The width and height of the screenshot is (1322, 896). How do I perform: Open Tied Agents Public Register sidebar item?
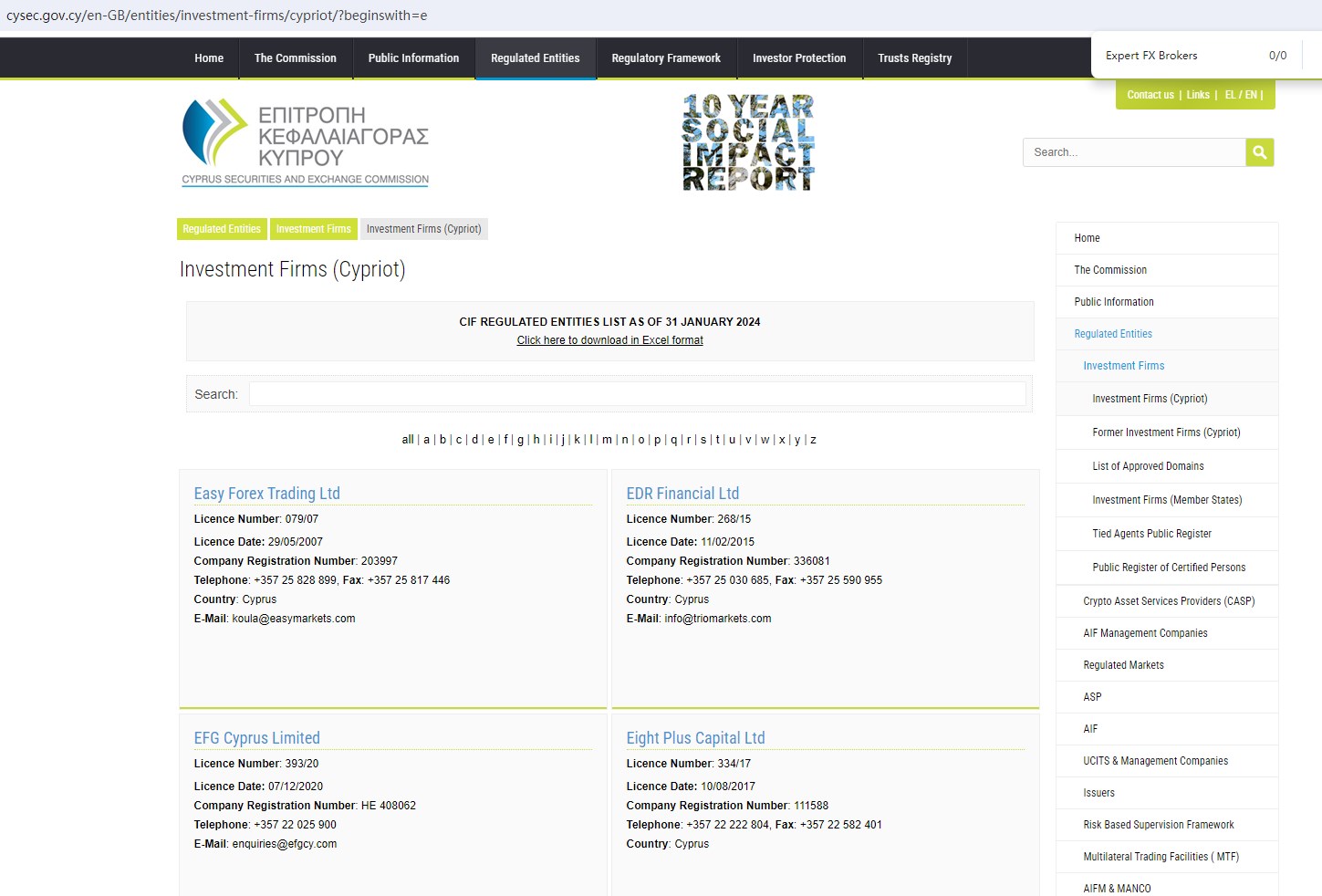[x=1167, y=534]
